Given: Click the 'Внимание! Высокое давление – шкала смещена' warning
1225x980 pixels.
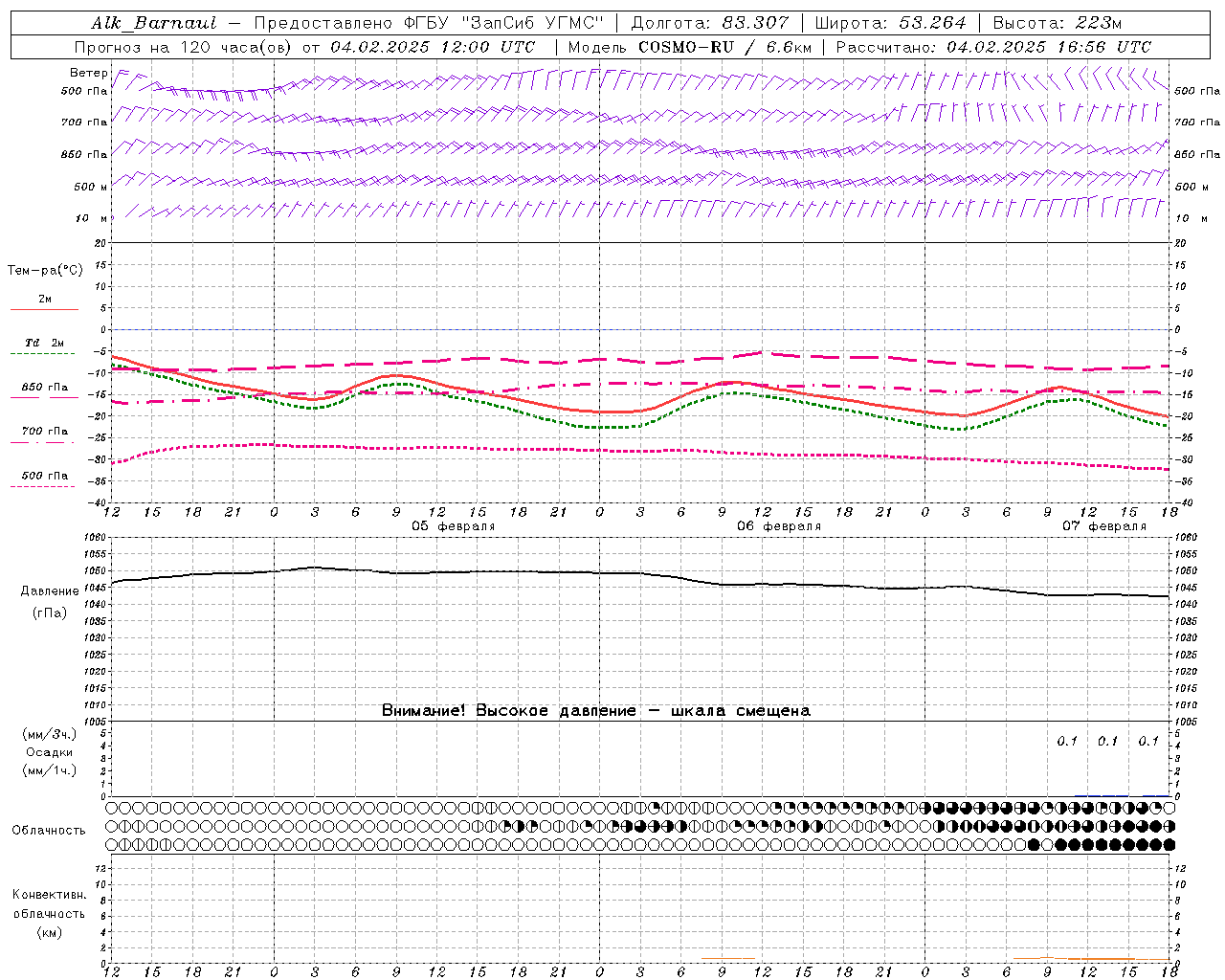Looking at the screenshot, I should (x=596, y=711).
